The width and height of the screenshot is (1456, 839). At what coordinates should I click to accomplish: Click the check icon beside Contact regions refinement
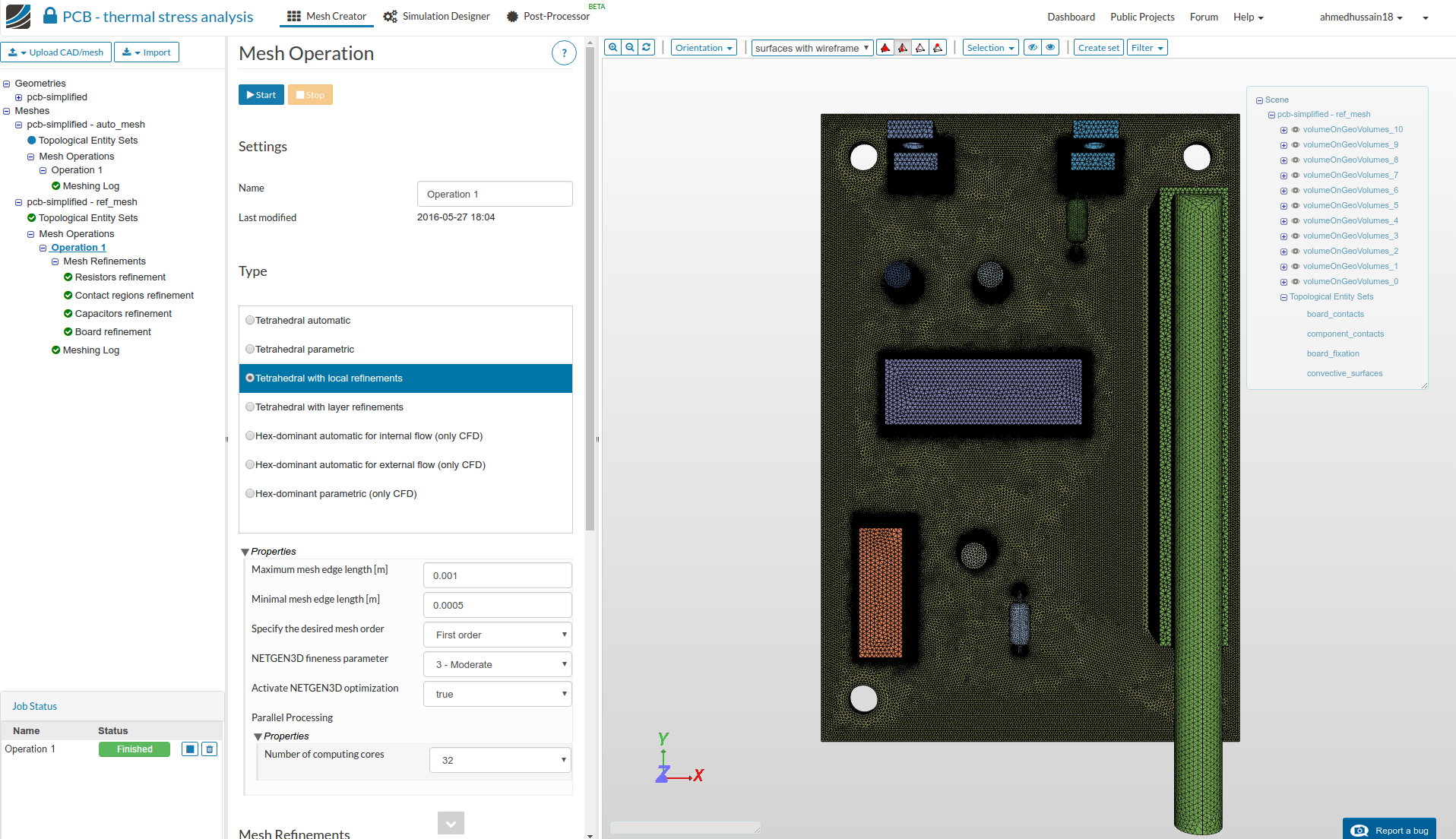tap(68, 296)
